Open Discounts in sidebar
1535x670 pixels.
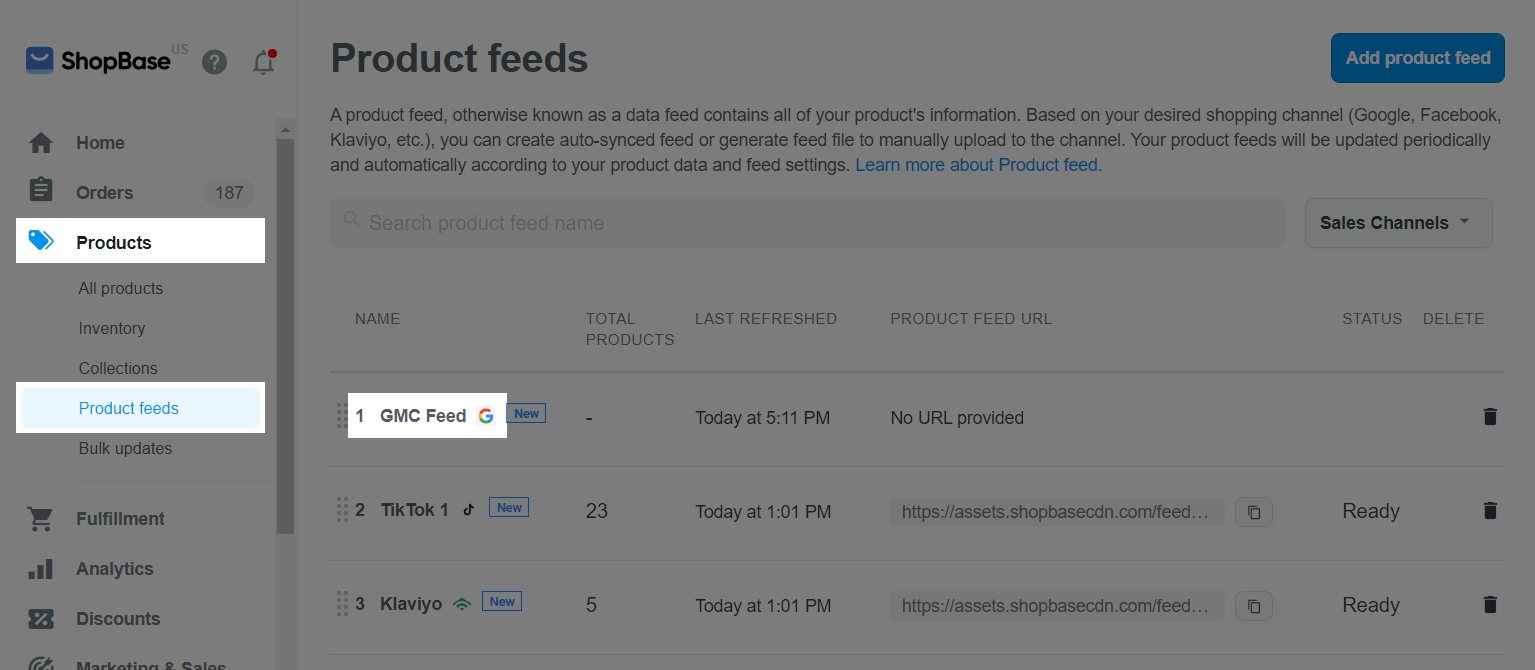118,619
